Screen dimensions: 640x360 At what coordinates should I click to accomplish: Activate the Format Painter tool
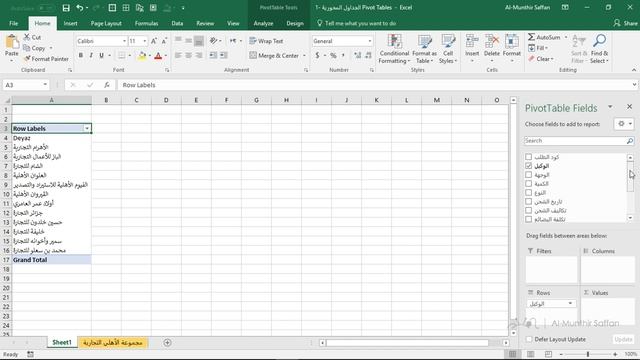coord(46,59)
